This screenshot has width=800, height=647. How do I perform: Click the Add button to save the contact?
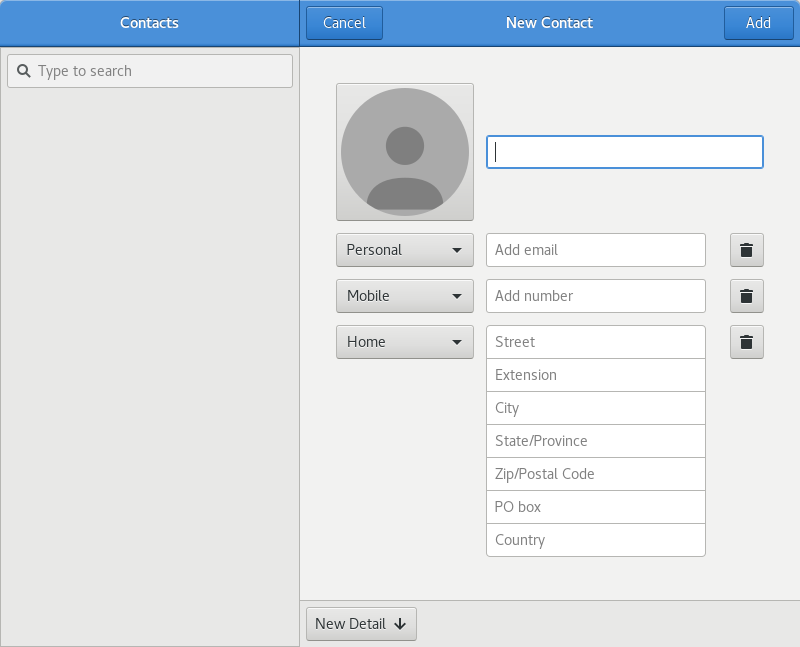[758, 22]
